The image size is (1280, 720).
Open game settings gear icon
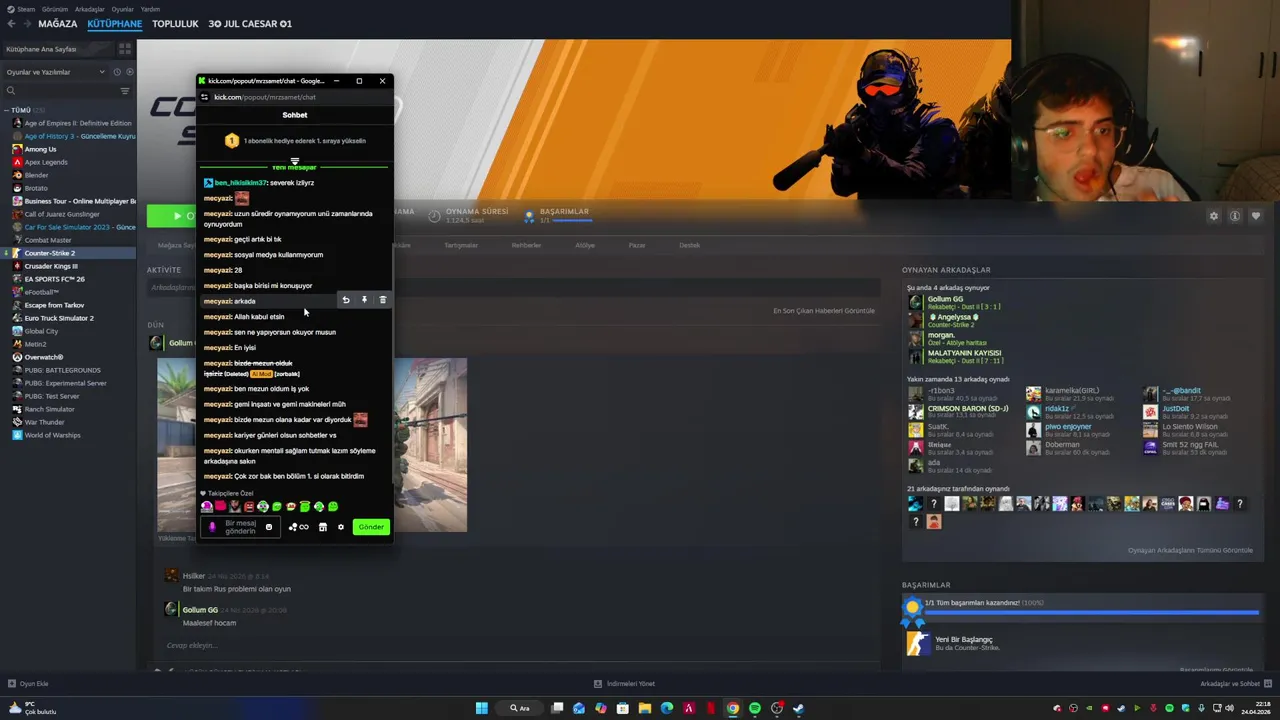pos(1214,216)
